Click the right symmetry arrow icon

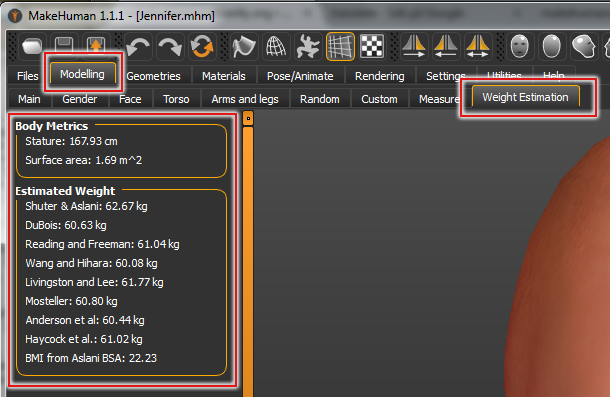[414, 47]
